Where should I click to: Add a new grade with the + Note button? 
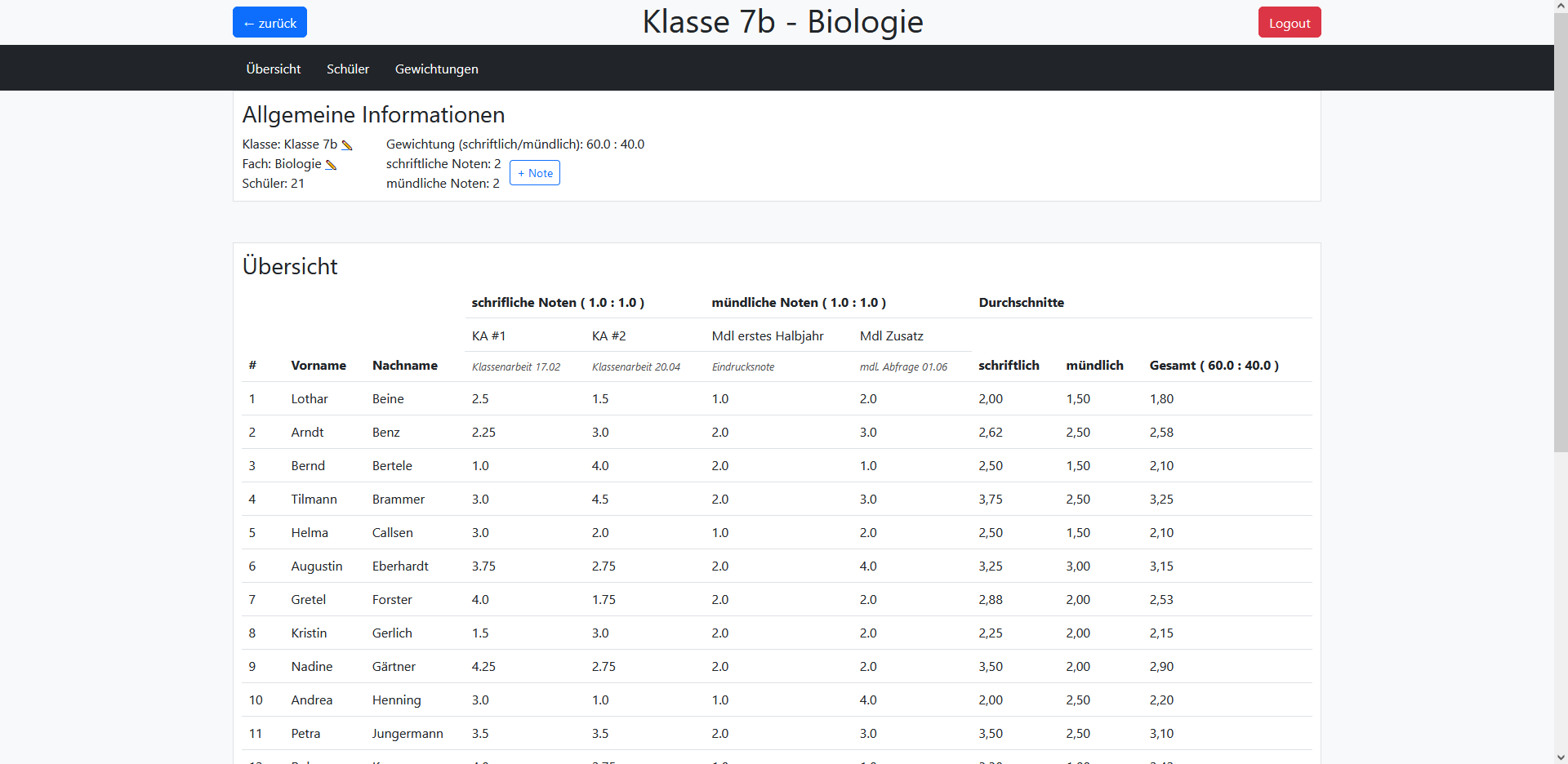[x=534, y=172]
